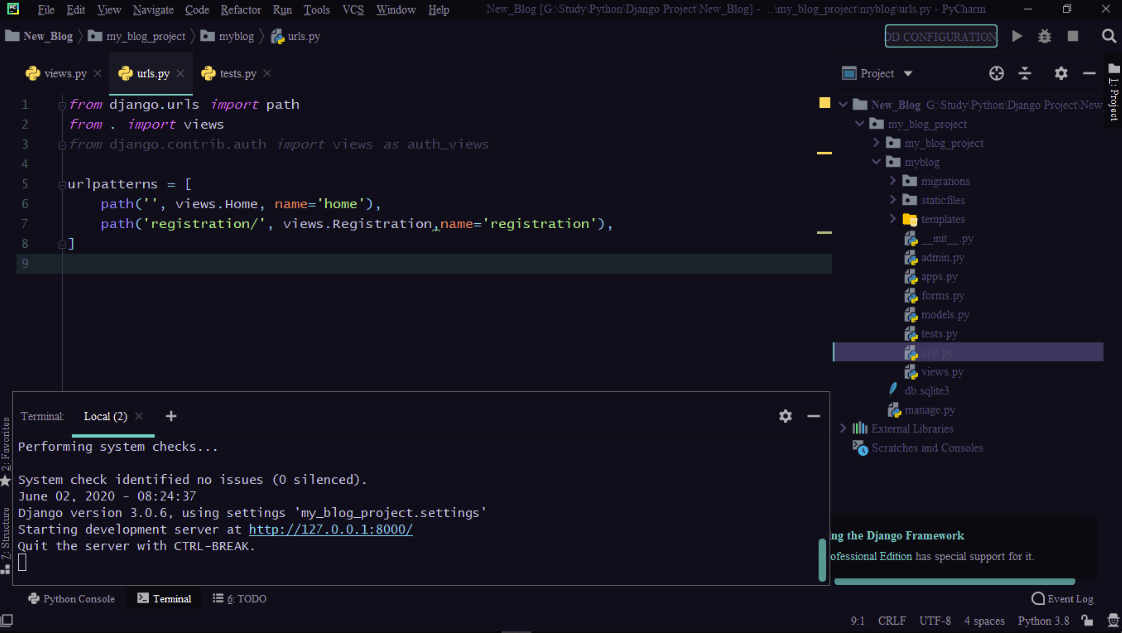
Task: Open the VCS menu
Action: pos(353,10)
